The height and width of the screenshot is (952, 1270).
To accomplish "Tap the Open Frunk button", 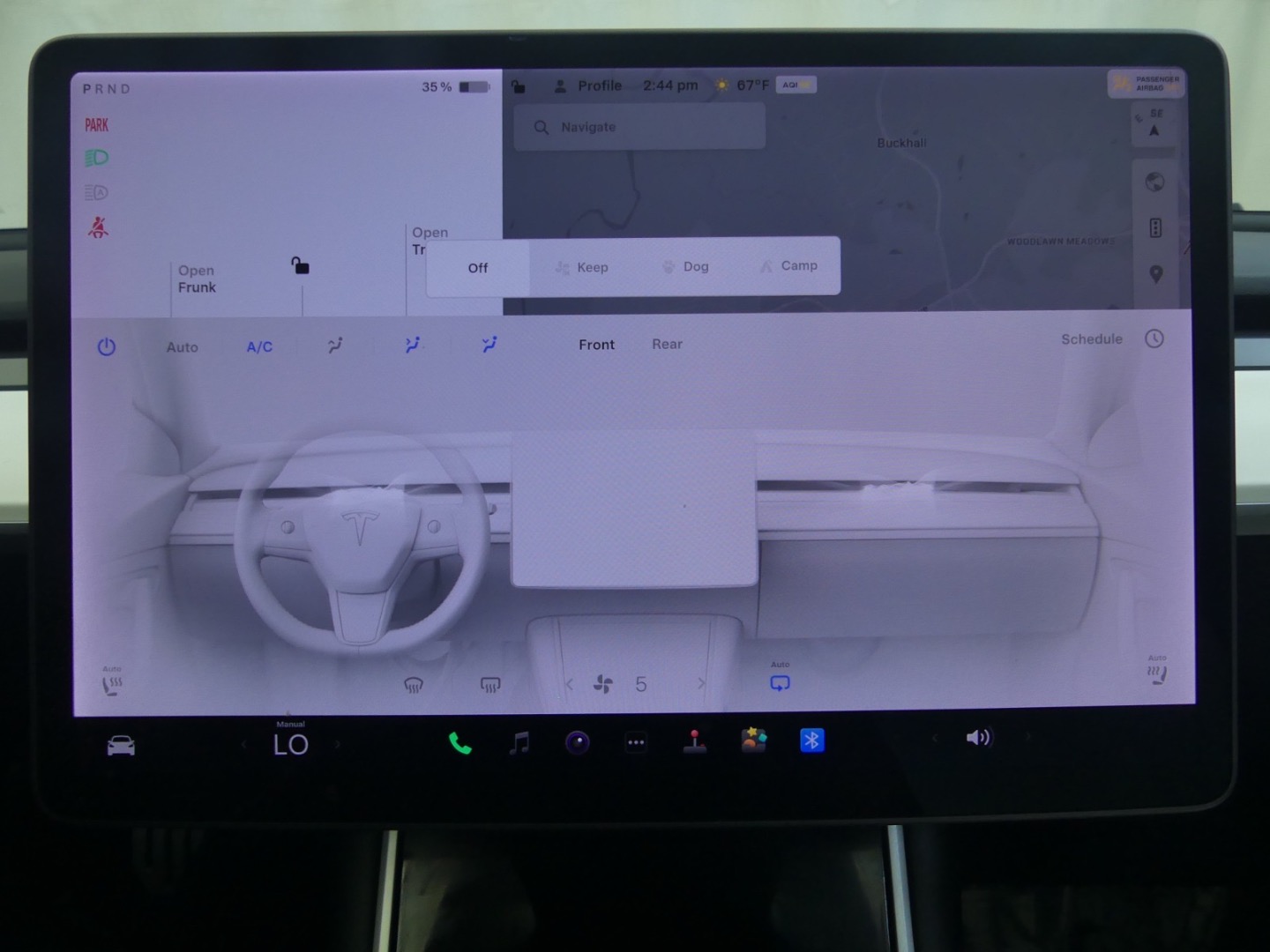I will pyautogui.click(x=197, y=279).
